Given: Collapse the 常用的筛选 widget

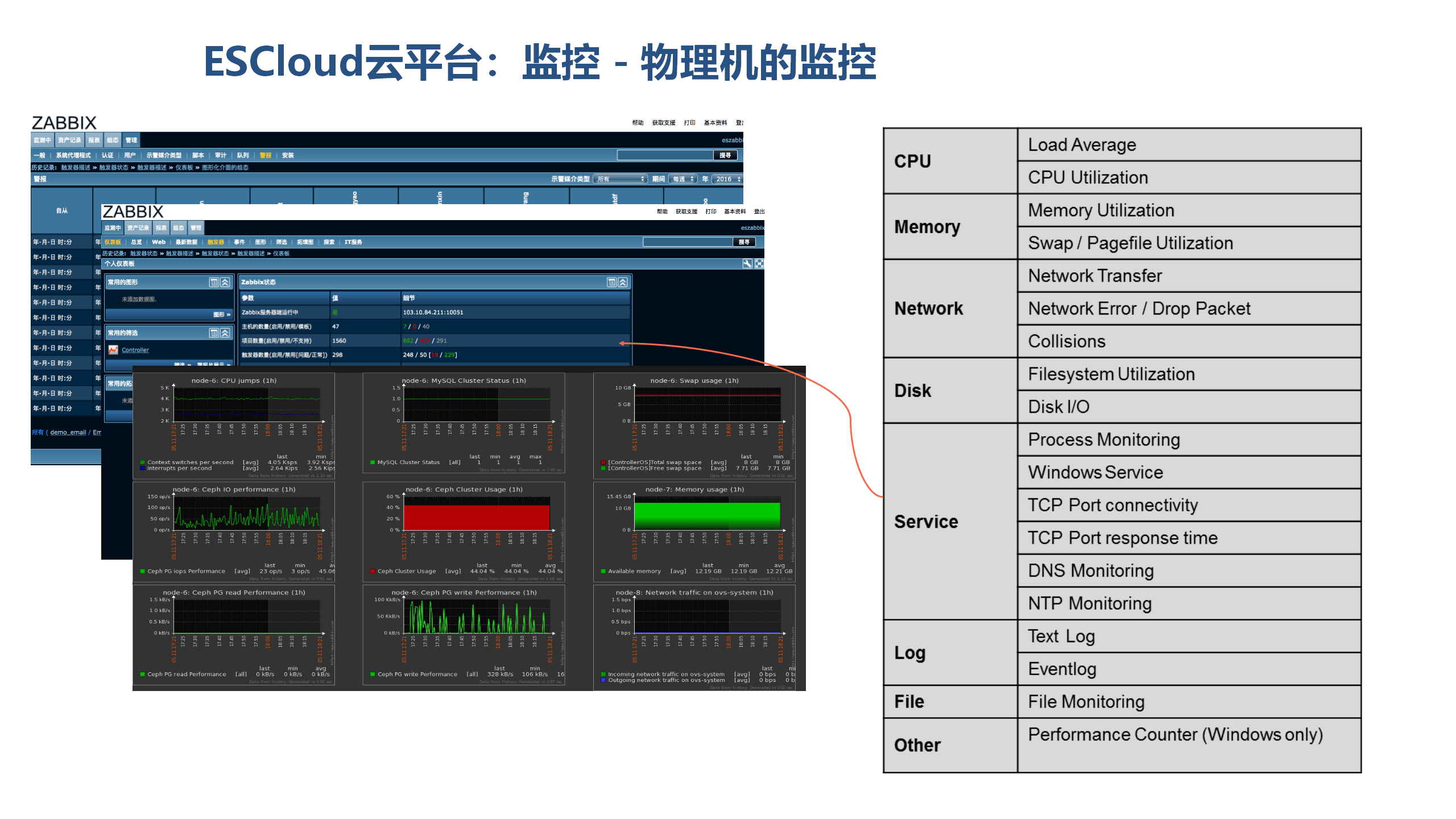Looking at the screenshot, I should (225, 333).
